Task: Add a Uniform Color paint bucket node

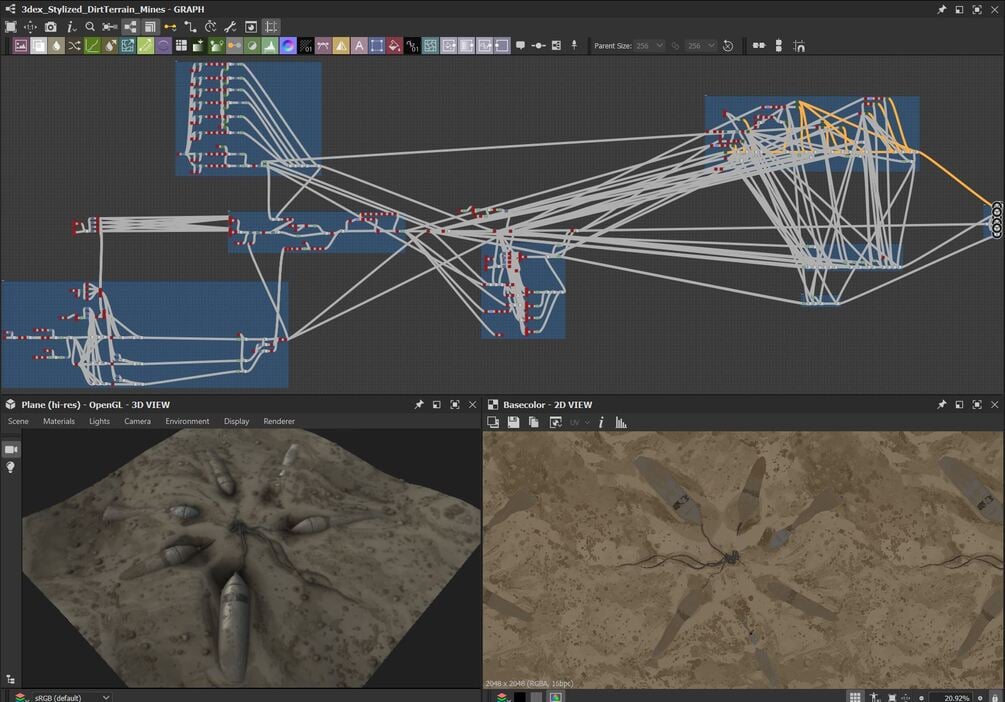Action: 394,46
